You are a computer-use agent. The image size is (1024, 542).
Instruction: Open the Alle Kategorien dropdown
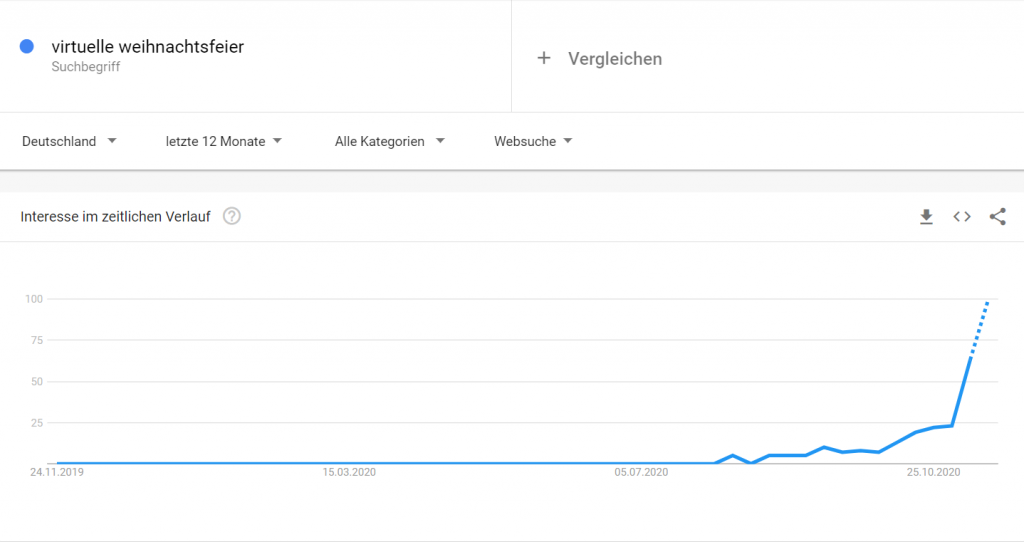(x=389, y=141)
